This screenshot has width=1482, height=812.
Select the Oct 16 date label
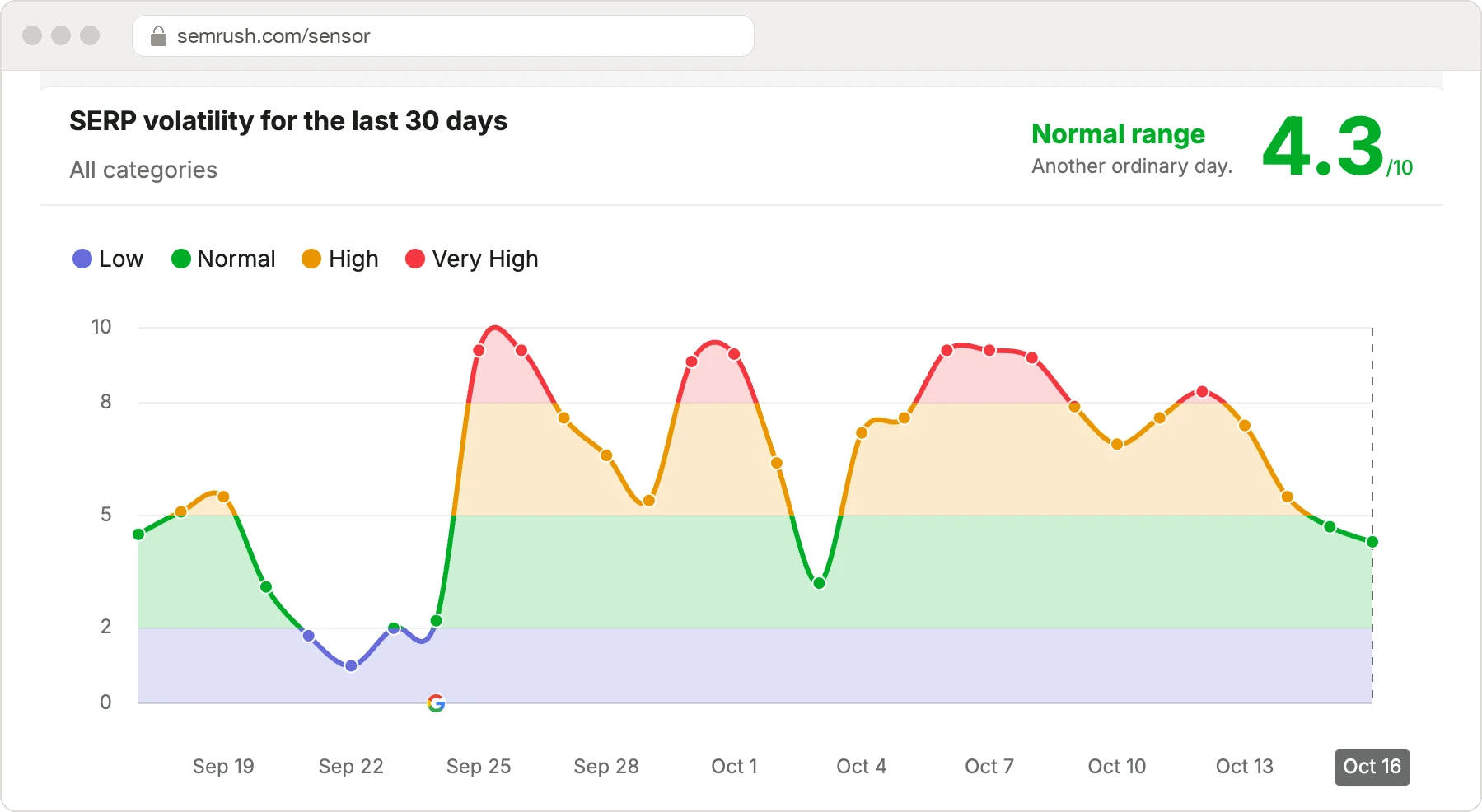pyautogui.click(x=1372, y=767)
